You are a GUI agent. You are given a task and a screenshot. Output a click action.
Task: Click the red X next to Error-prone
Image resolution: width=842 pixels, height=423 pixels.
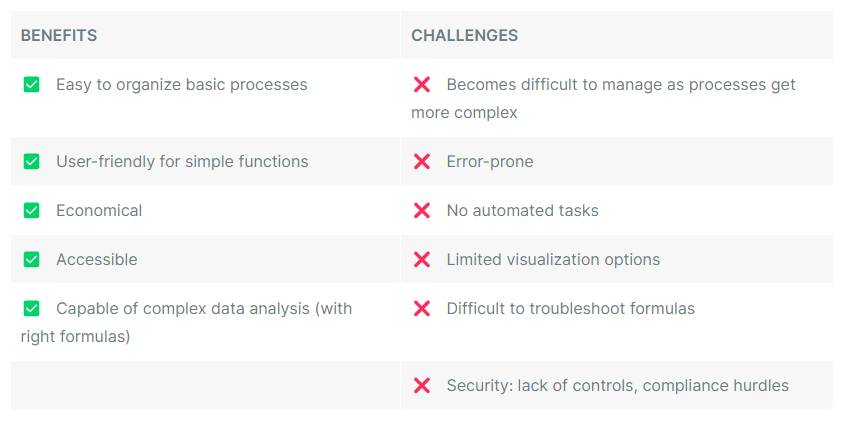coord(422,161)
